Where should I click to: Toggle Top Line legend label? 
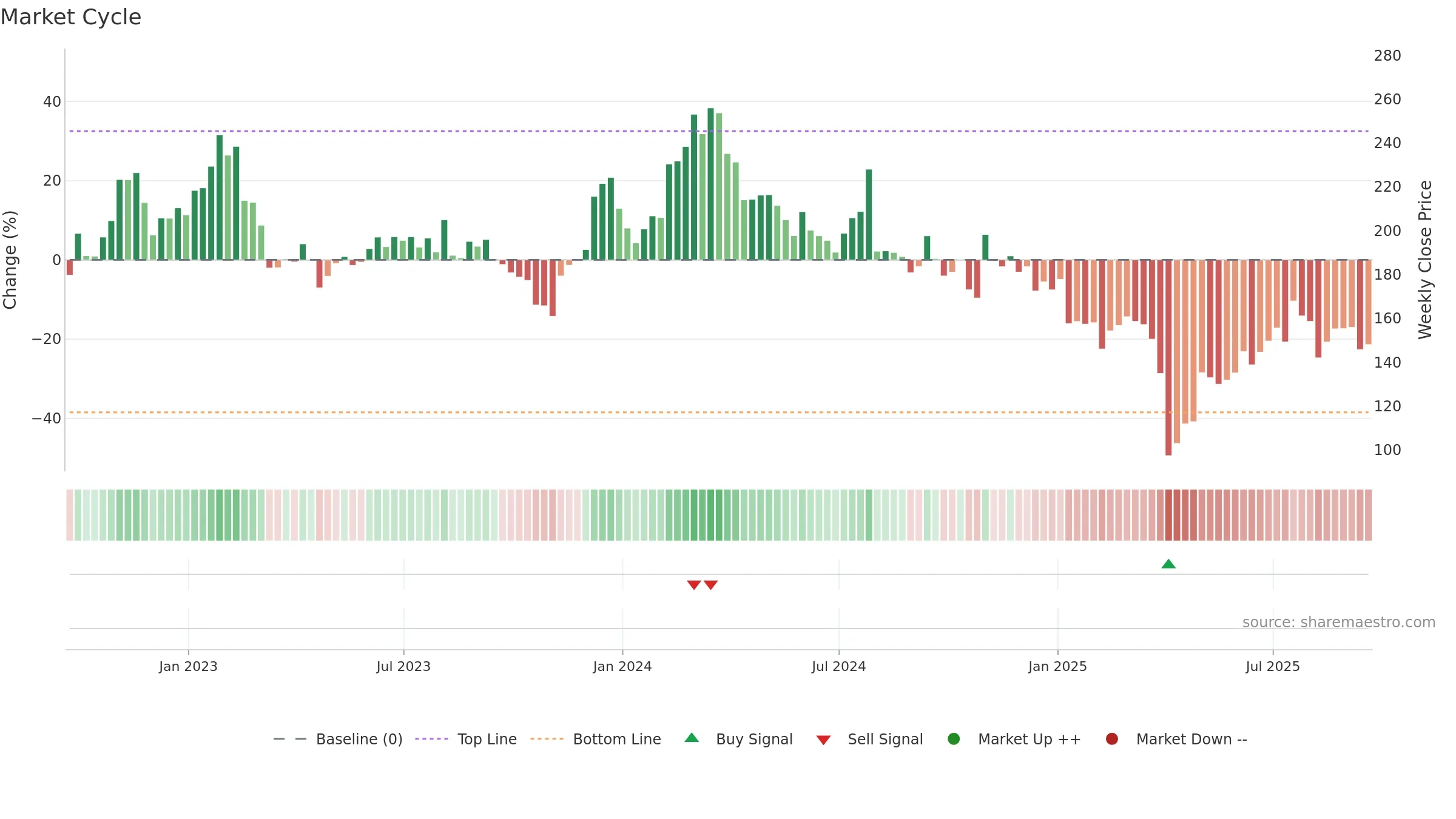pyautogui.click(x=487, y=740)
